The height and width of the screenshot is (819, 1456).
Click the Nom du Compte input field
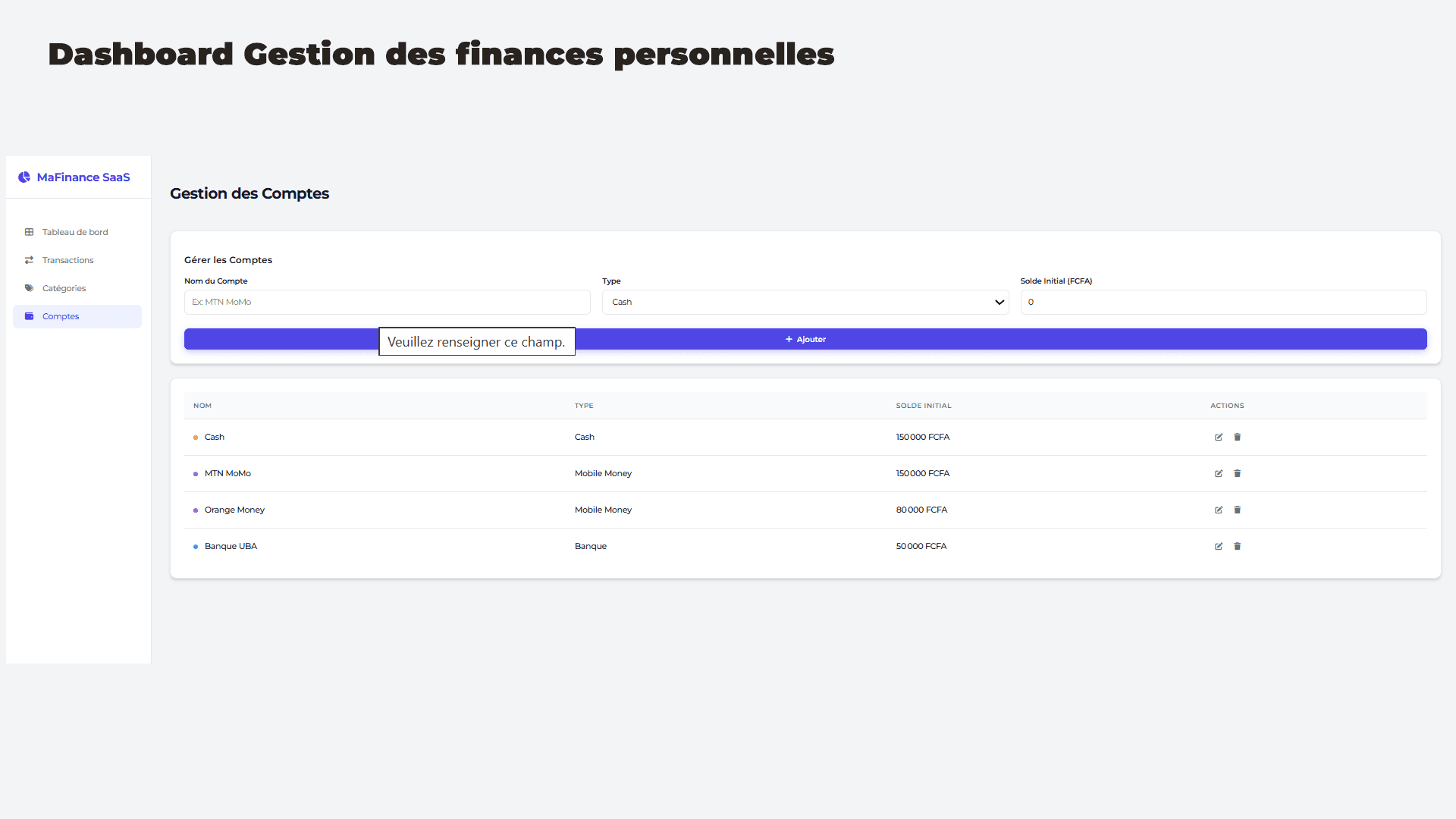(387, 302)
